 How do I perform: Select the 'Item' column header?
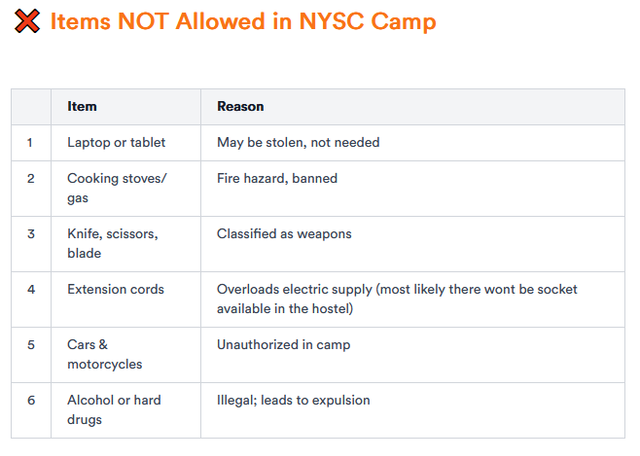tap(126, 107)
